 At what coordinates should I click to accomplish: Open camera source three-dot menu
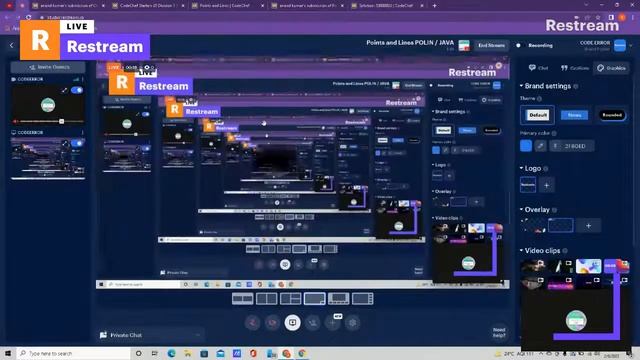(82, 79)
